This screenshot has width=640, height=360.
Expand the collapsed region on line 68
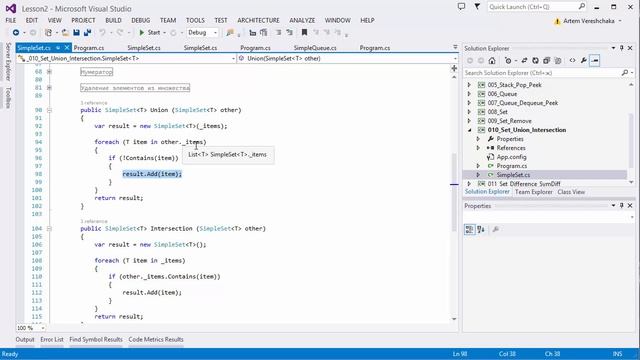point(49,72)
